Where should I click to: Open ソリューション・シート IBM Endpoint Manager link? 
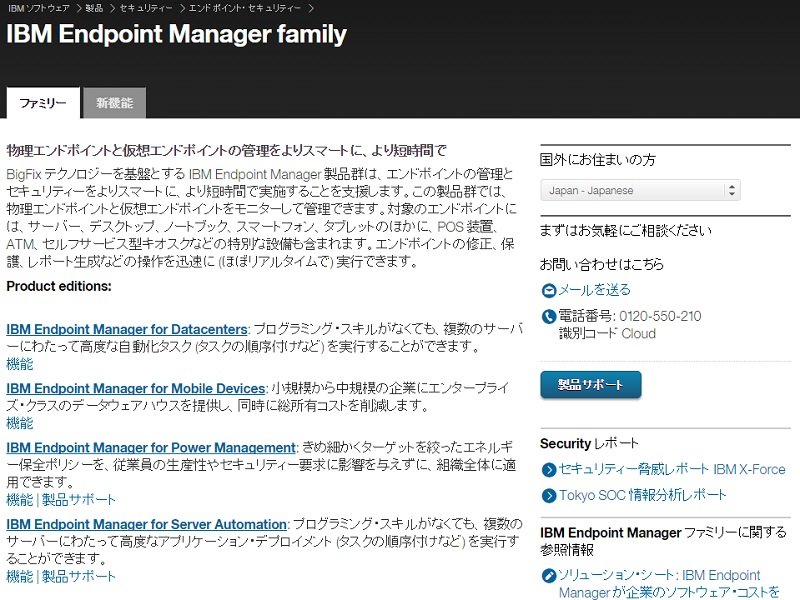668,584
